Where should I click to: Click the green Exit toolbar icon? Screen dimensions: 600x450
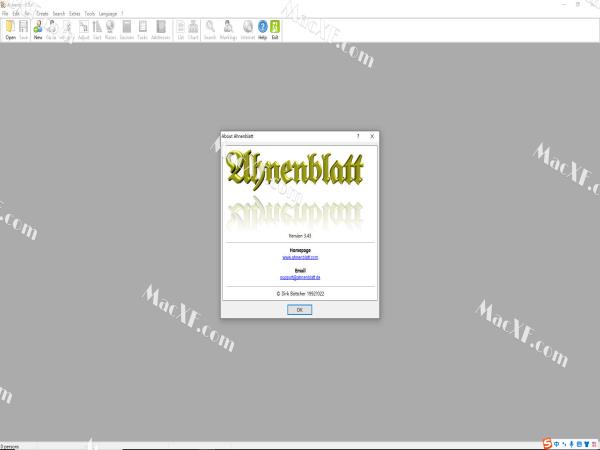coord(275,29)
